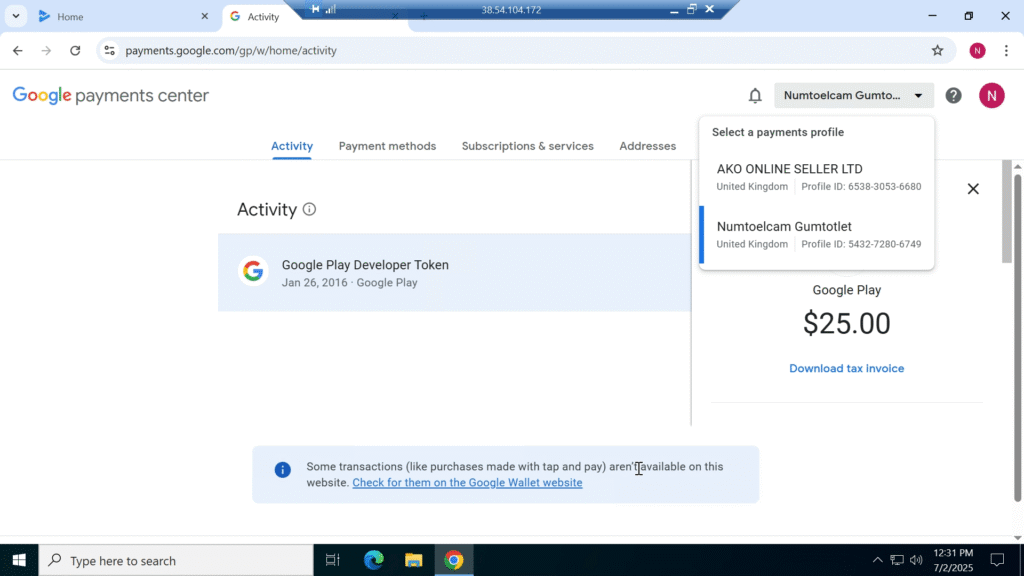Go back to the previous page
The image size is (1024, 576).
click(x=18, y=50)
